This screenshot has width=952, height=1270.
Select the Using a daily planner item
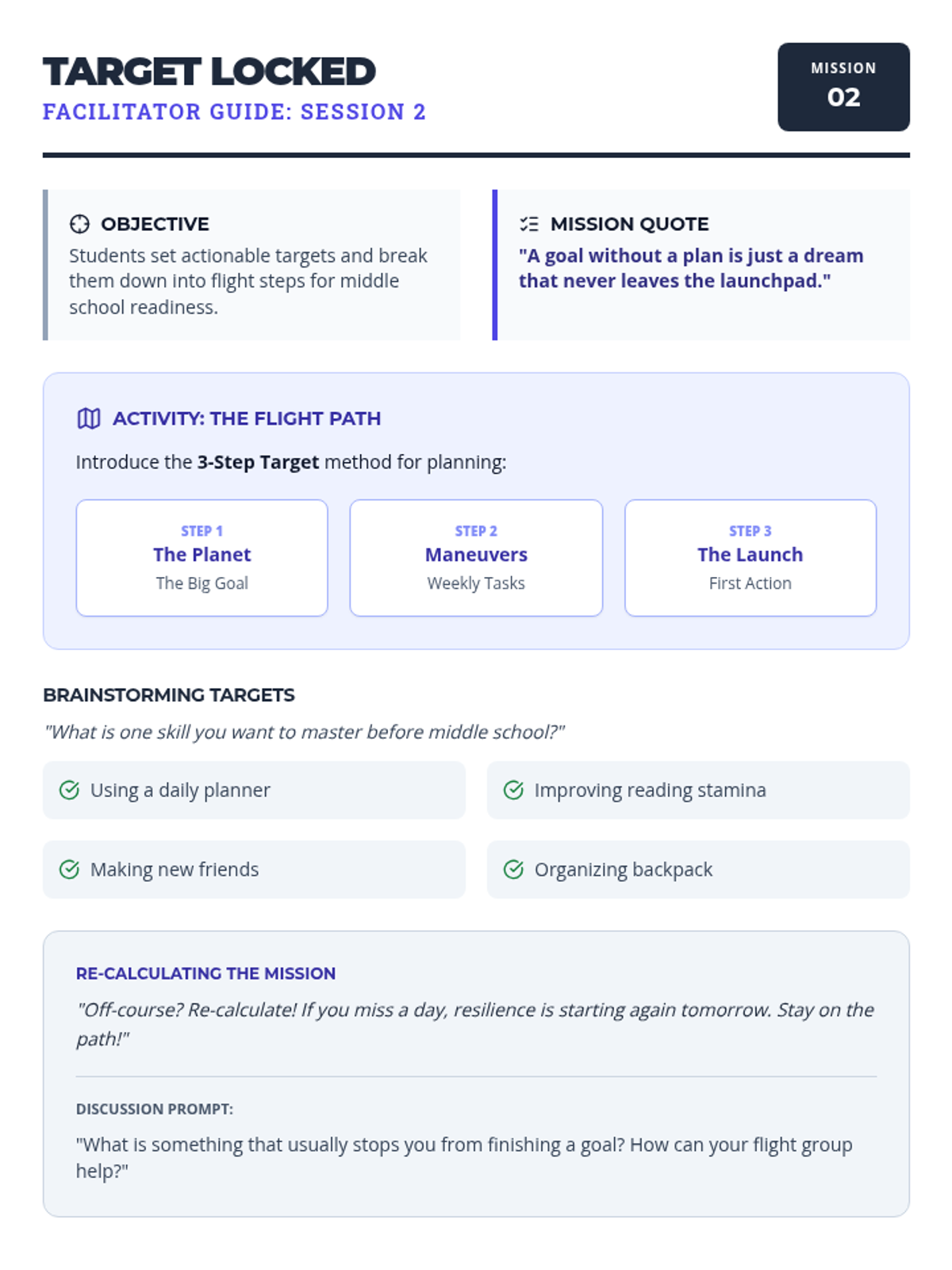[x=254, y=790]
